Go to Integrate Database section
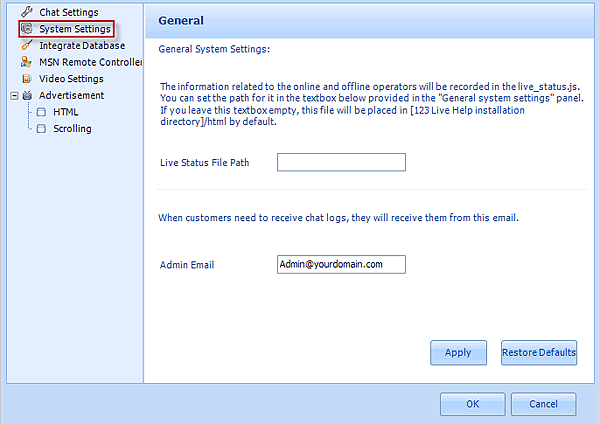 82,46
